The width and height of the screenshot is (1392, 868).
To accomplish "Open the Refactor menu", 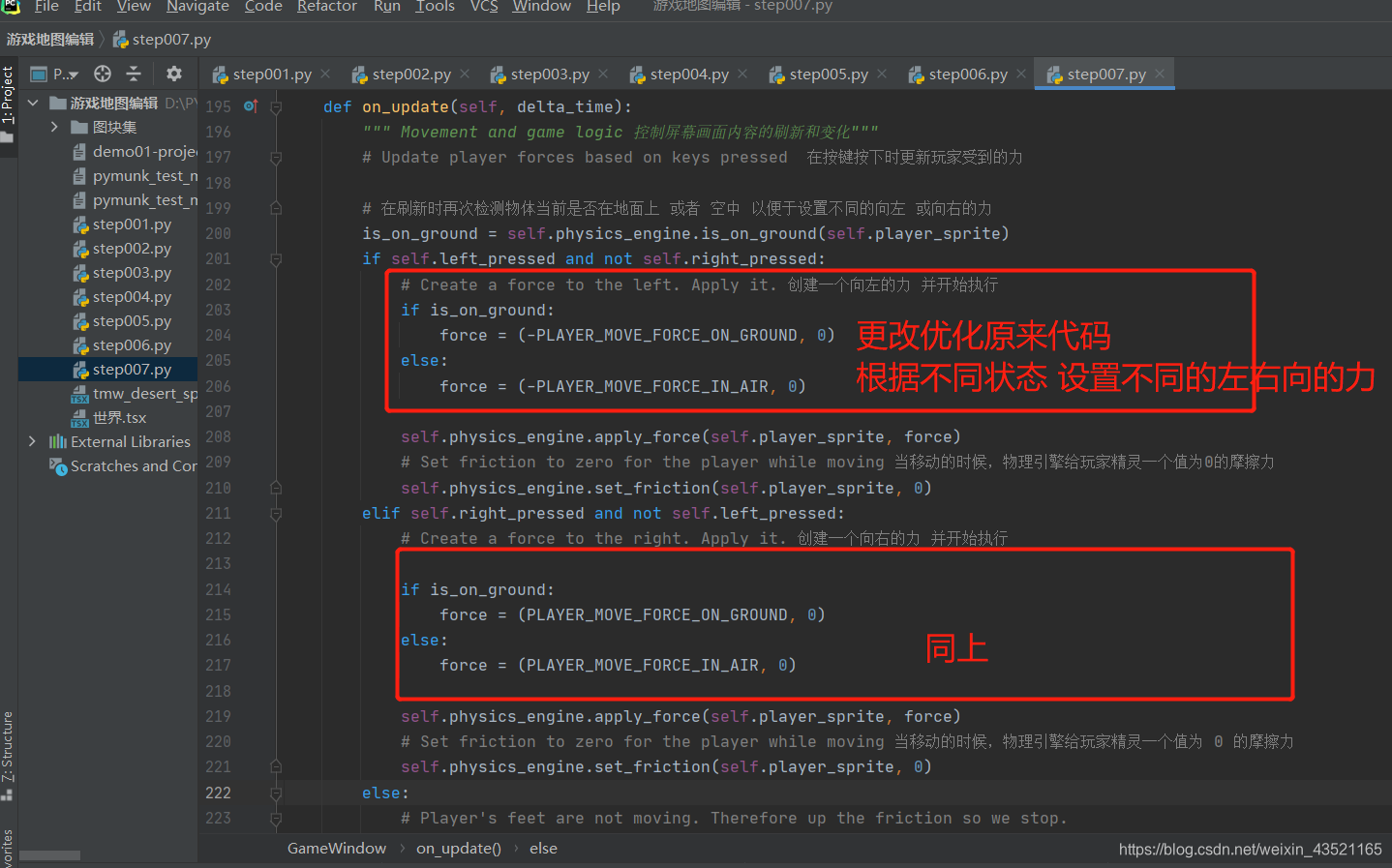I will click(327, 6).
